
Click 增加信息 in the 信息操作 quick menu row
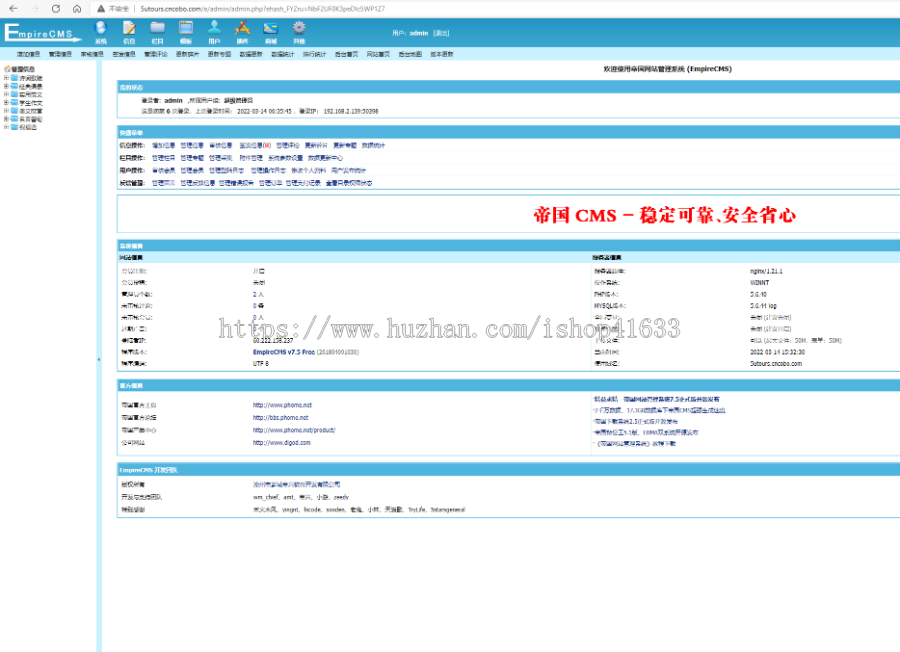[164, 145]
